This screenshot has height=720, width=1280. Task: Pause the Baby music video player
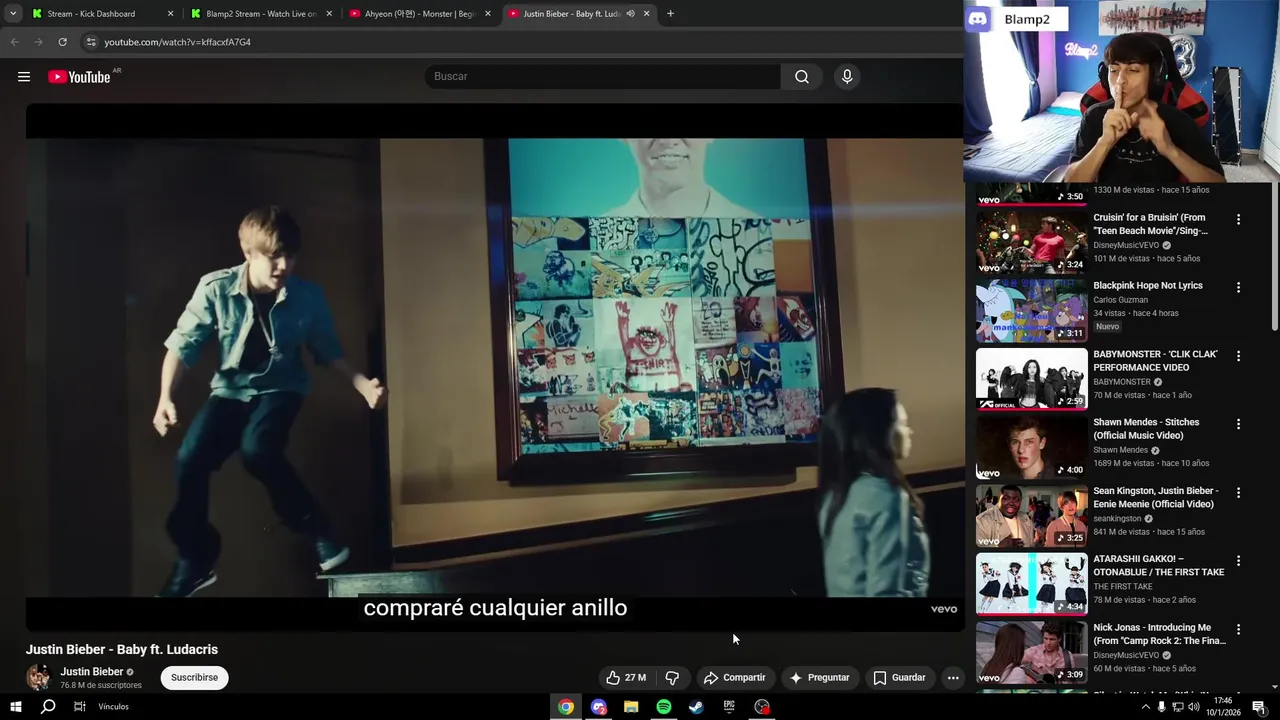point(495,367)
